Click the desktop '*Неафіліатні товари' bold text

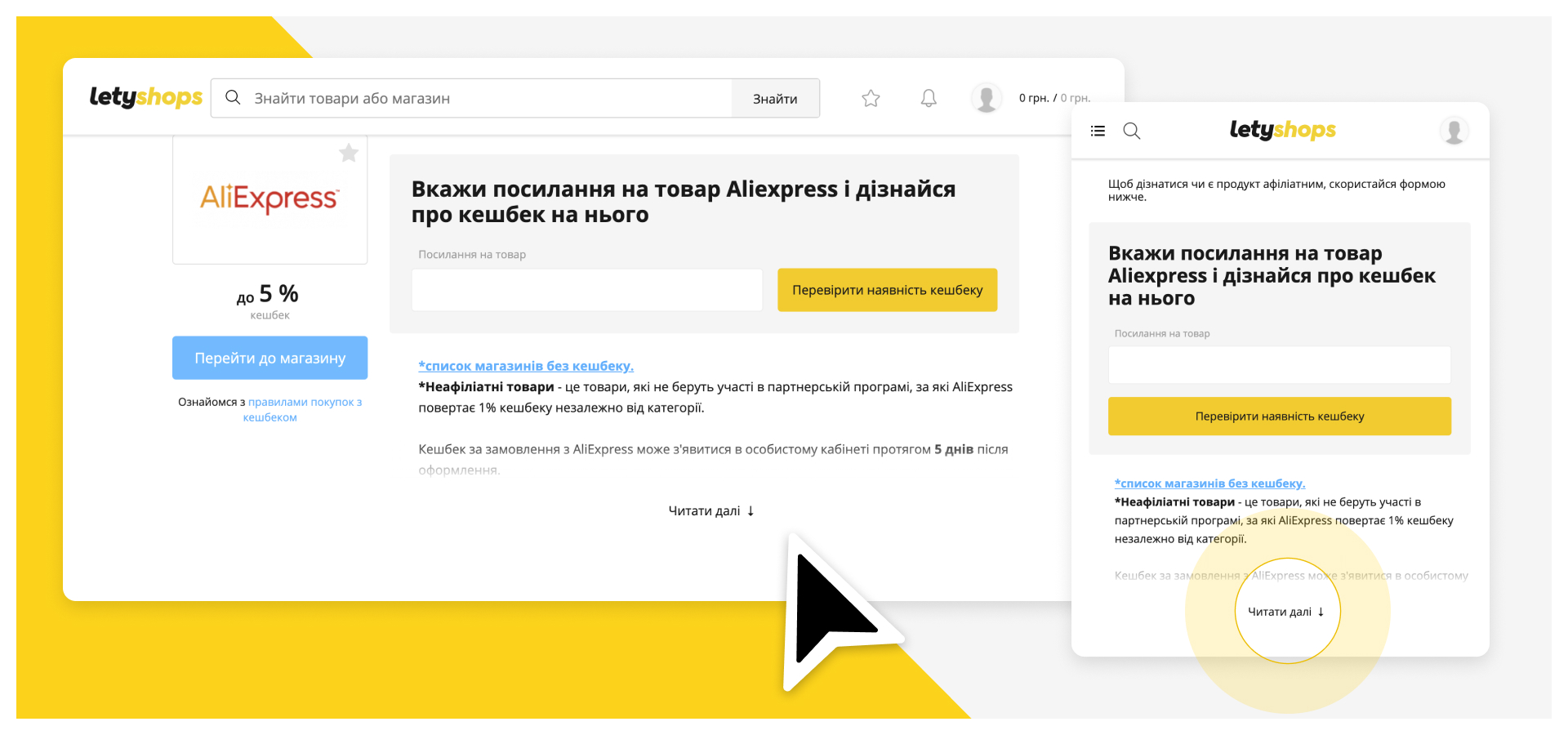click(486, 387)
